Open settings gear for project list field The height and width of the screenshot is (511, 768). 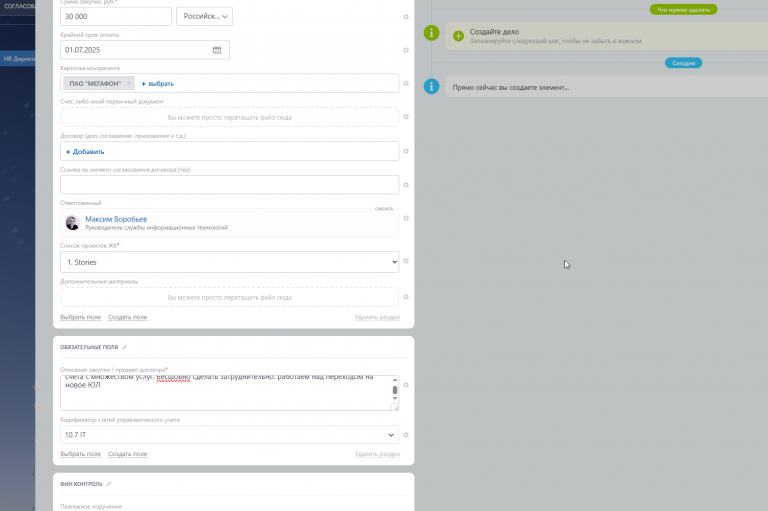pos(406,261)
